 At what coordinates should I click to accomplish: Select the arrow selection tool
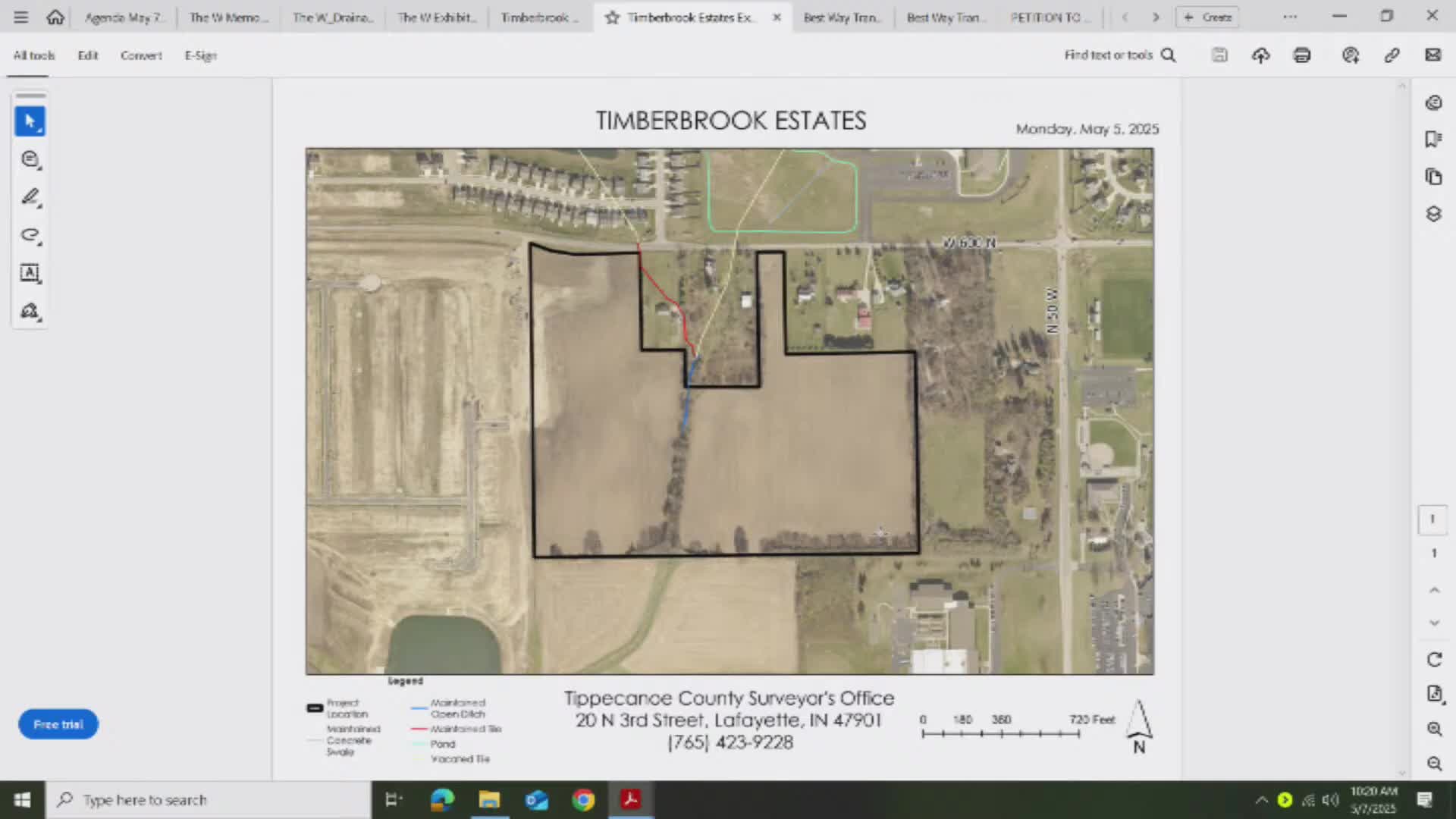tap(30, 121)
